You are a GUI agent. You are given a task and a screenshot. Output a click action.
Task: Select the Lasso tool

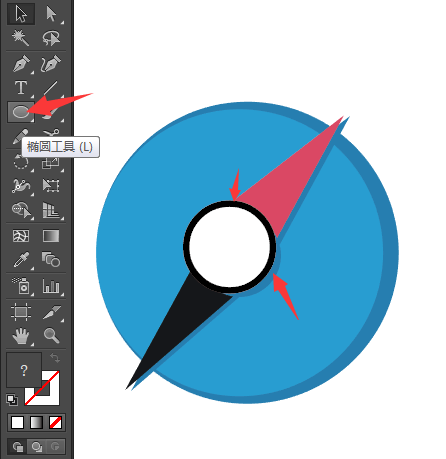coord(51,38)
